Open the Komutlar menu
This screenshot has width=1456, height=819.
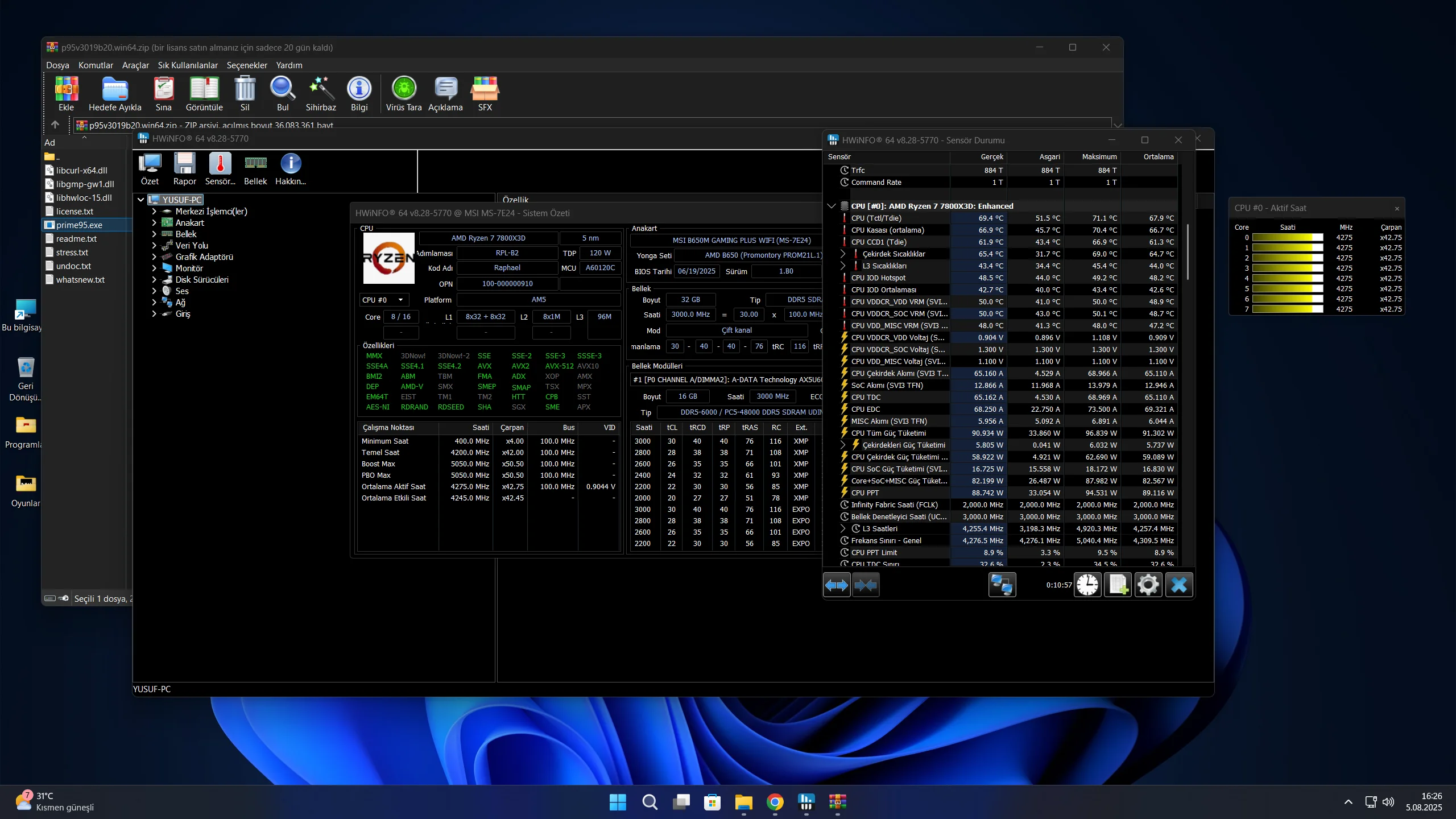(x=96, y=65)
